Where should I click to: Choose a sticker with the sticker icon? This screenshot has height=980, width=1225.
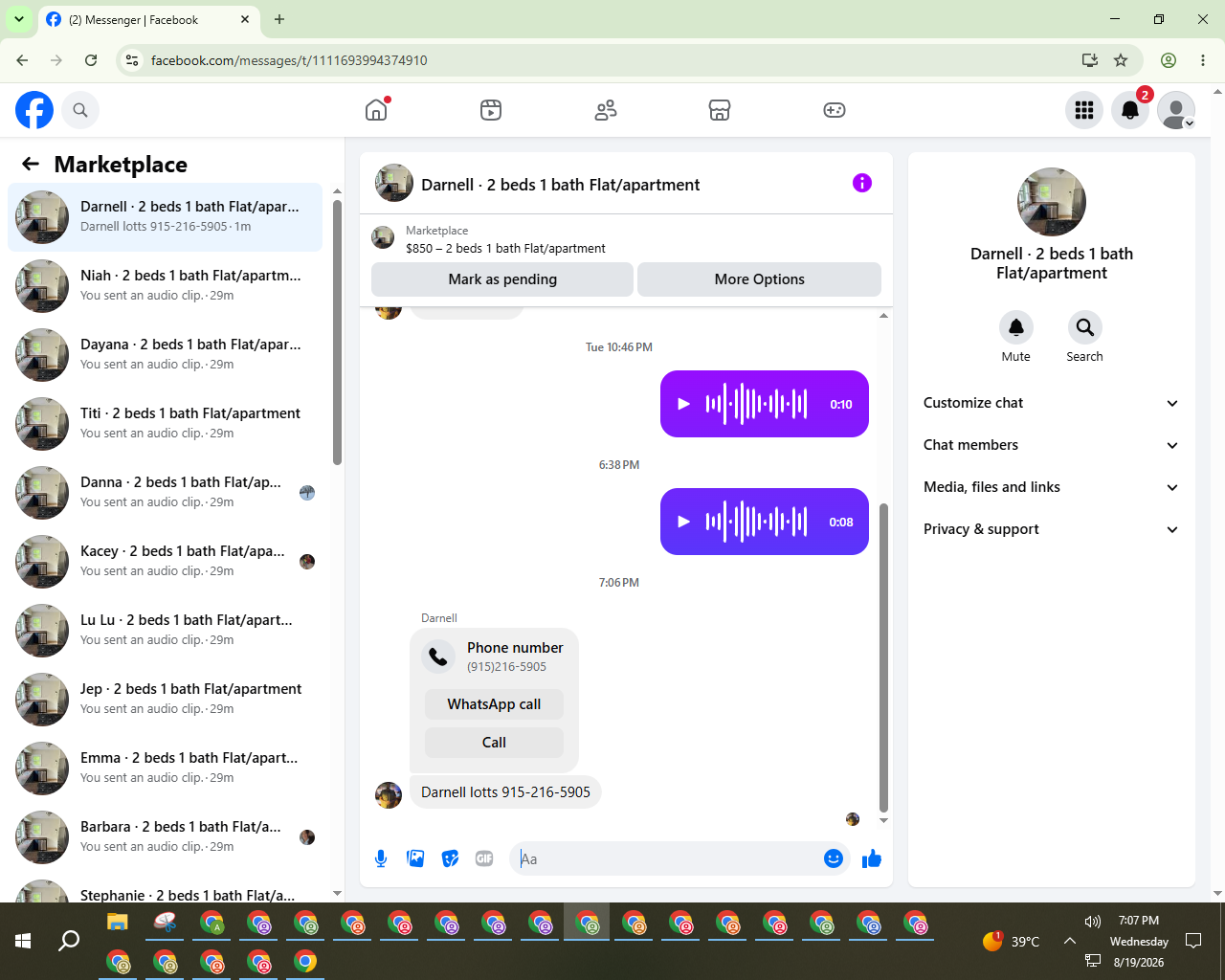[450, 858]
